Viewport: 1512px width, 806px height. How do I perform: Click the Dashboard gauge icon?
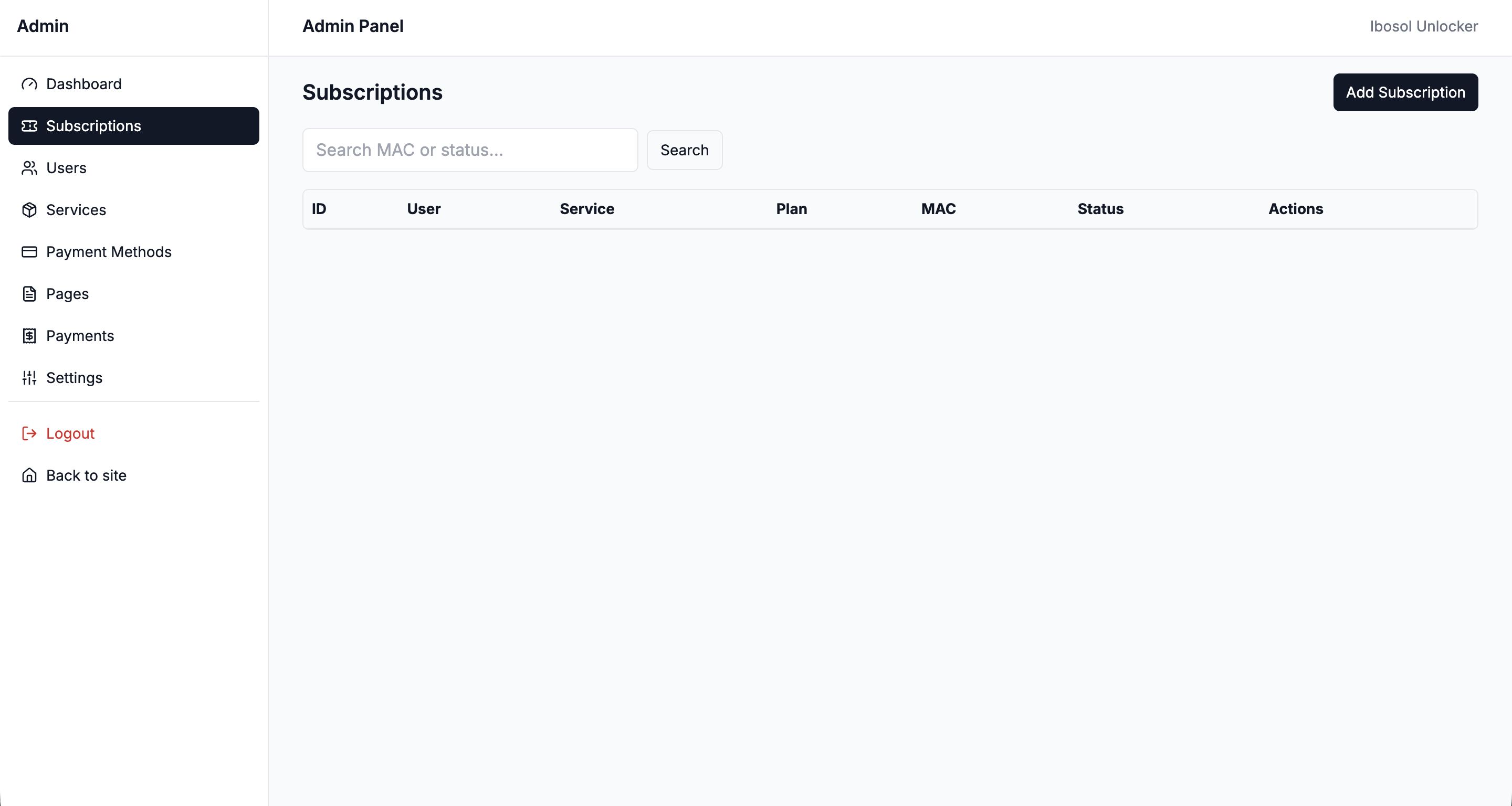[29, 84]
